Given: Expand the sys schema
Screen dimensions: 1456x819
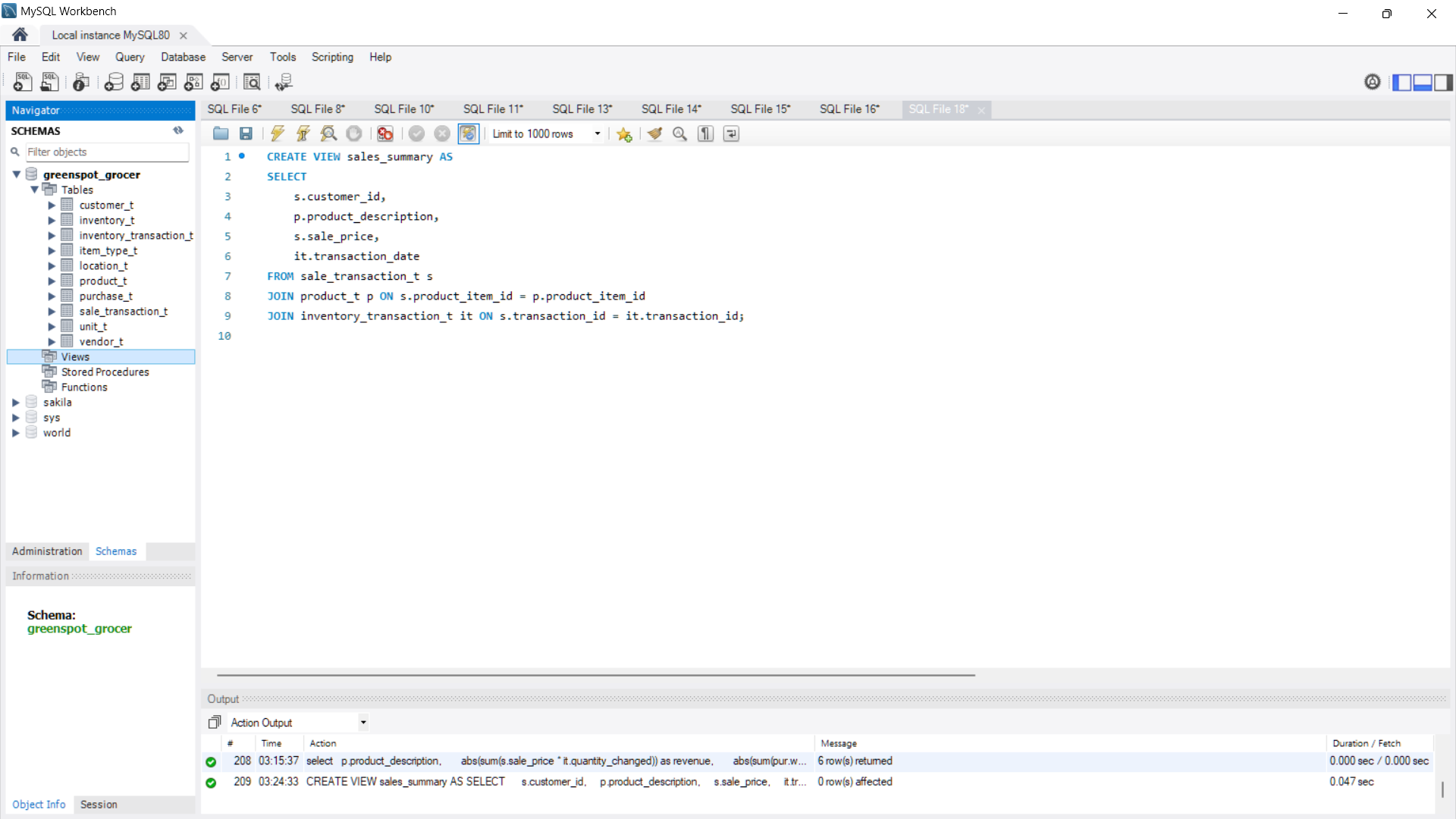Looking at the screenshot, I should 16,418.
